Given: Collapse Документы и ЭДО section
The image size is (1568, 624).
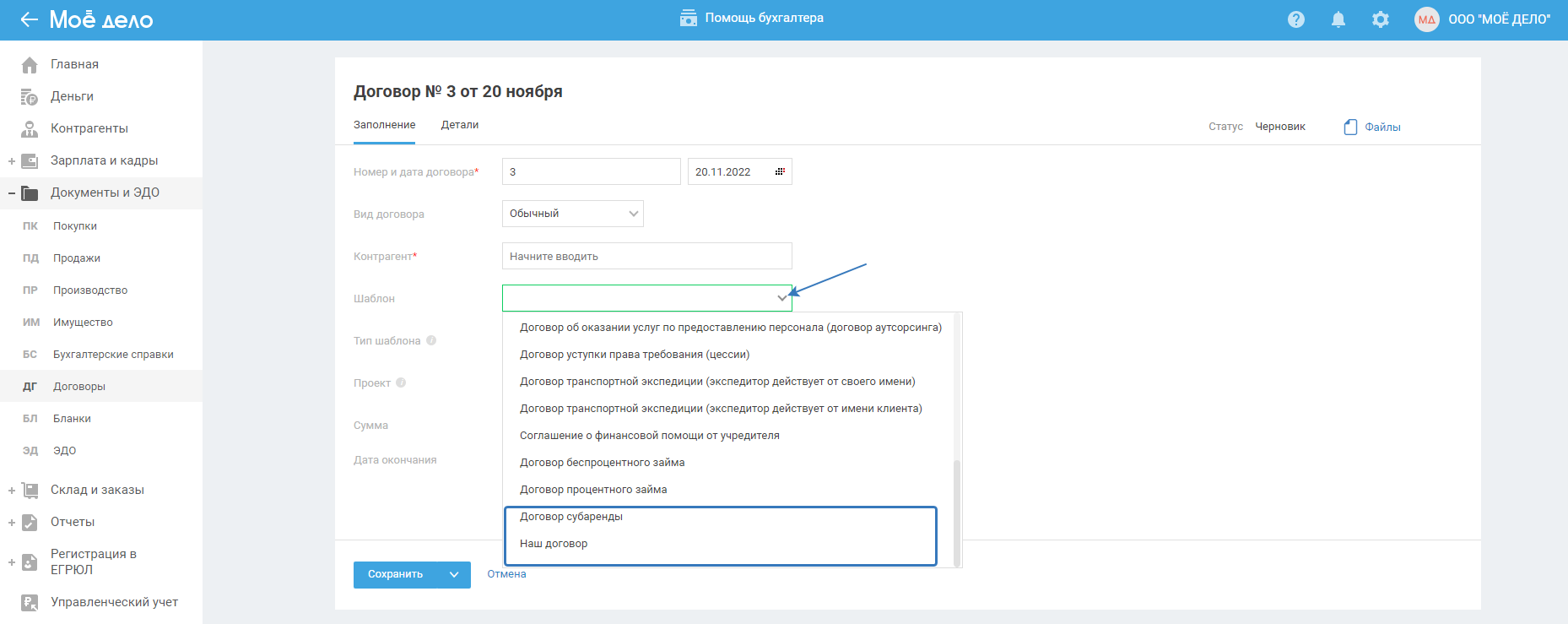Looking at the screenshot, I should coord(12,193).
